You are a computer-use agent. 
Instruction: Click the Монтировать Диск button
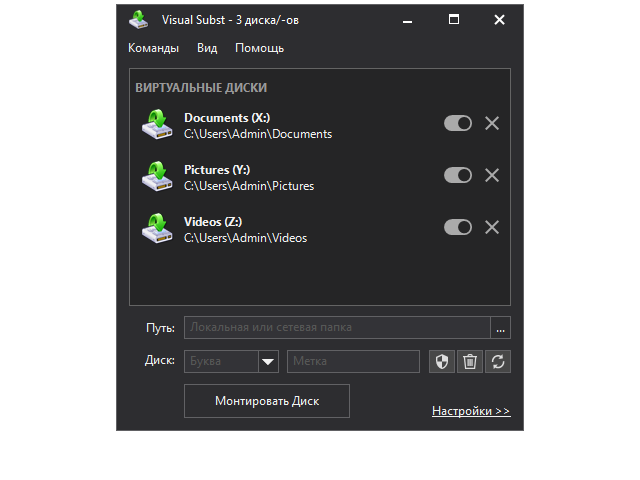[x=267, y=401]
